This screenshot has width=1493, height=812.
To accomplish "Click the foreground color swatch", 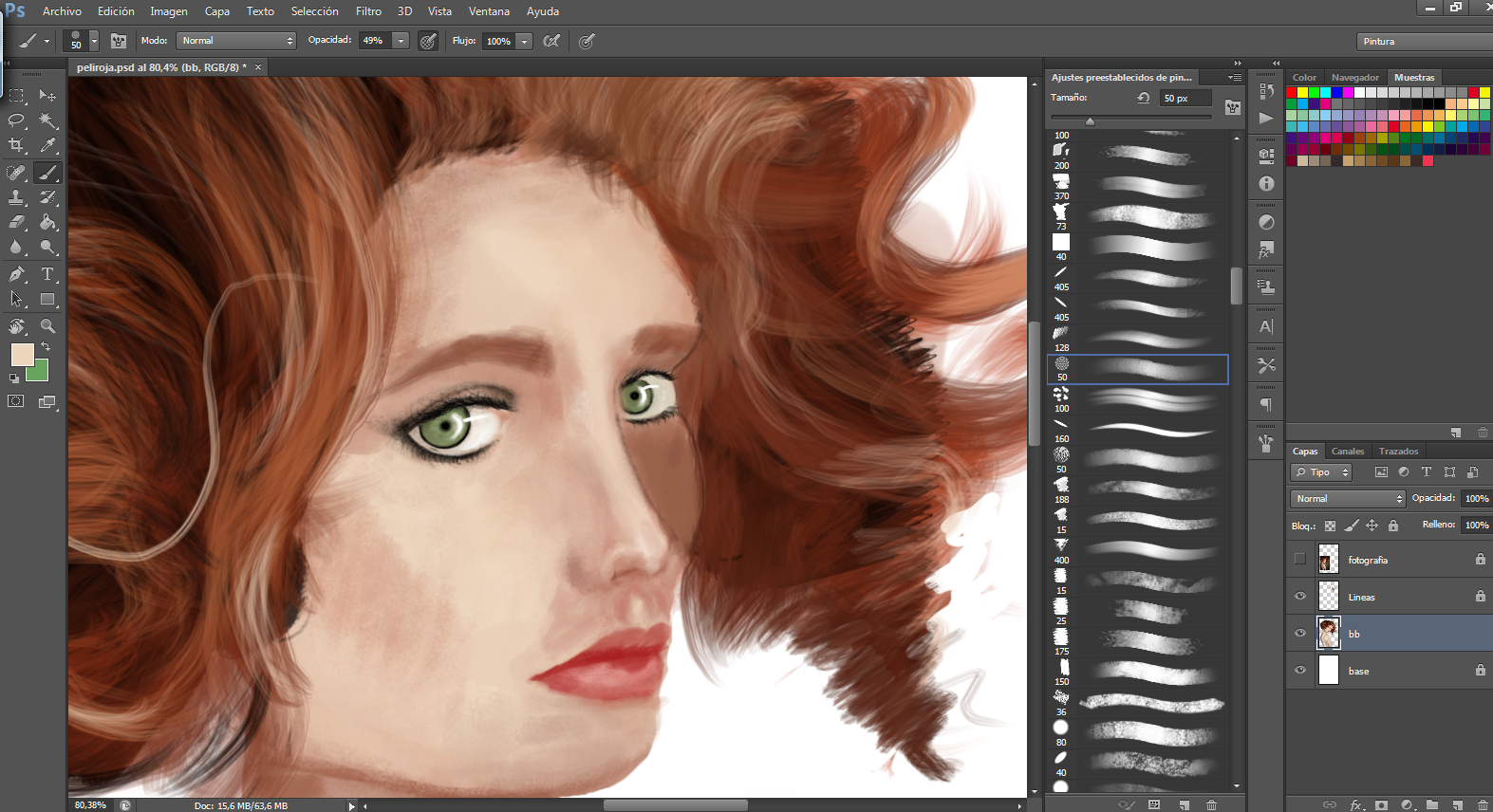I will pyautogui.click(x=22, y=355).
